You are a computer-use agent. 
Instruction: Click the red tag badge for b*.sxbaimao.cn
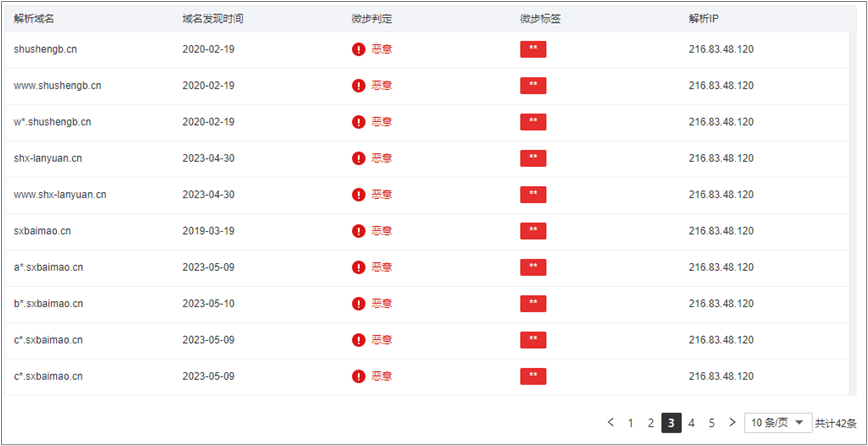pos(533,304)
